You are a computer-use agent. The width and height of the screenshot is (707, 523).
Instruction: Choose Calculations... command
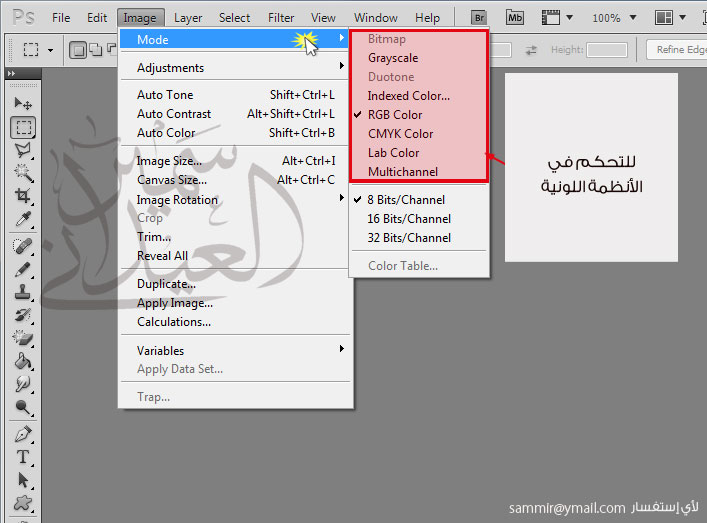point(234,322)
